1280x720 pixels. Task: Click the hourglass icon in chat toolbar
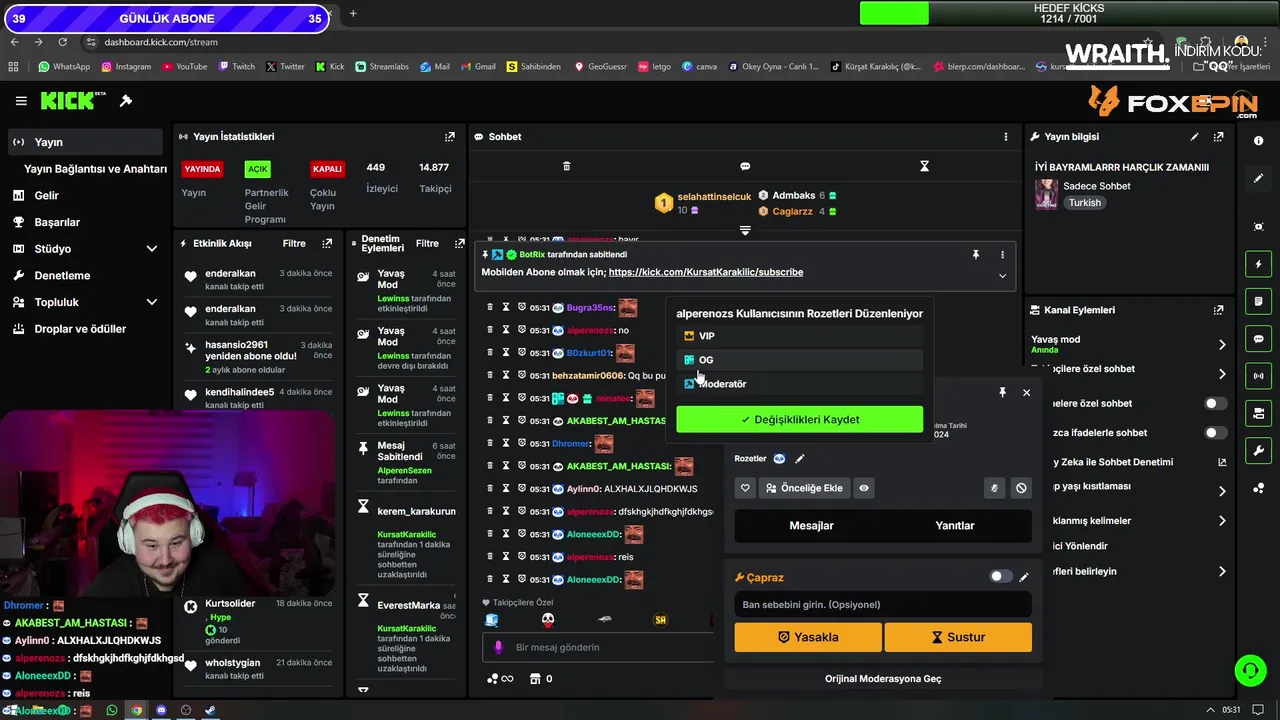(x=924, y=166)
